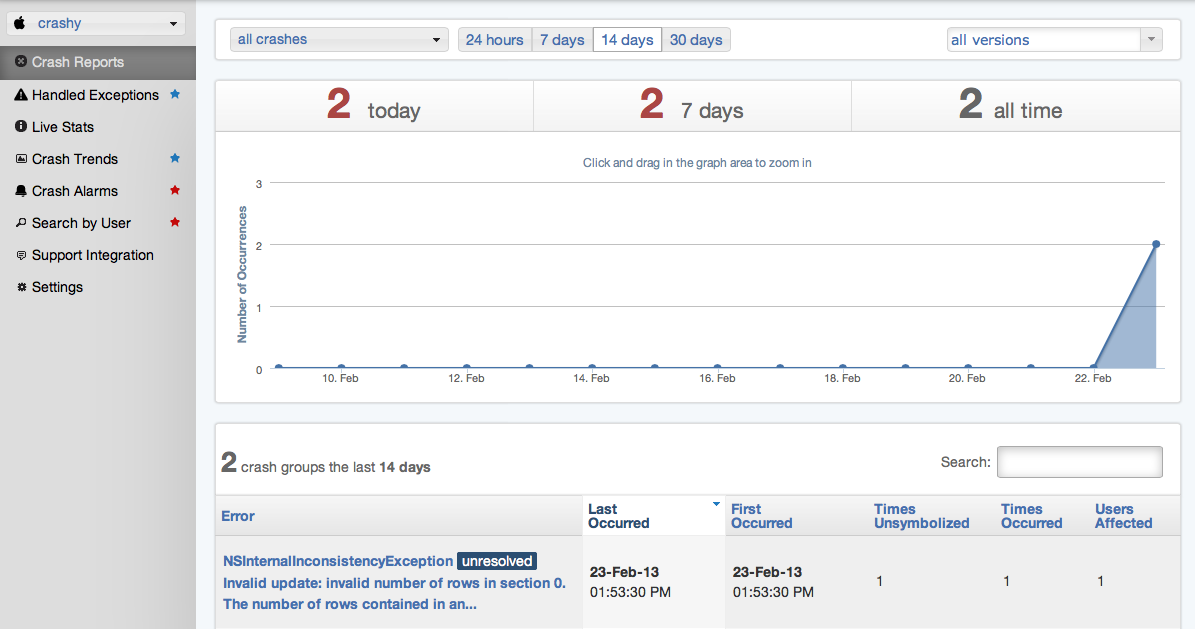The image size is (1195, 629).
Task: Select the 30 days time range
Action: 696,40
